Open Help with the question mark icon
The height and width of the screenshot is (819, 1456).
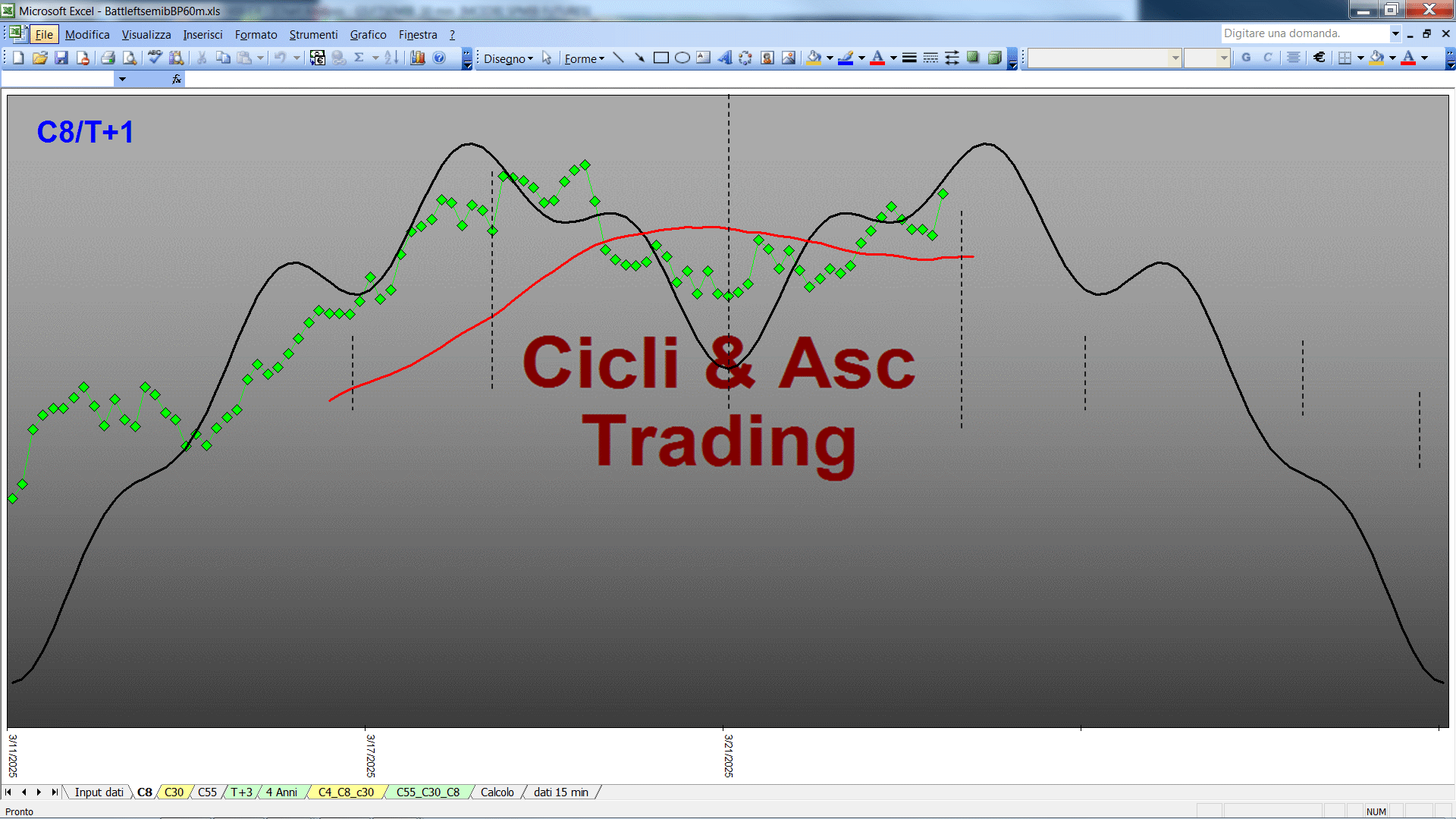coord(439,58)
